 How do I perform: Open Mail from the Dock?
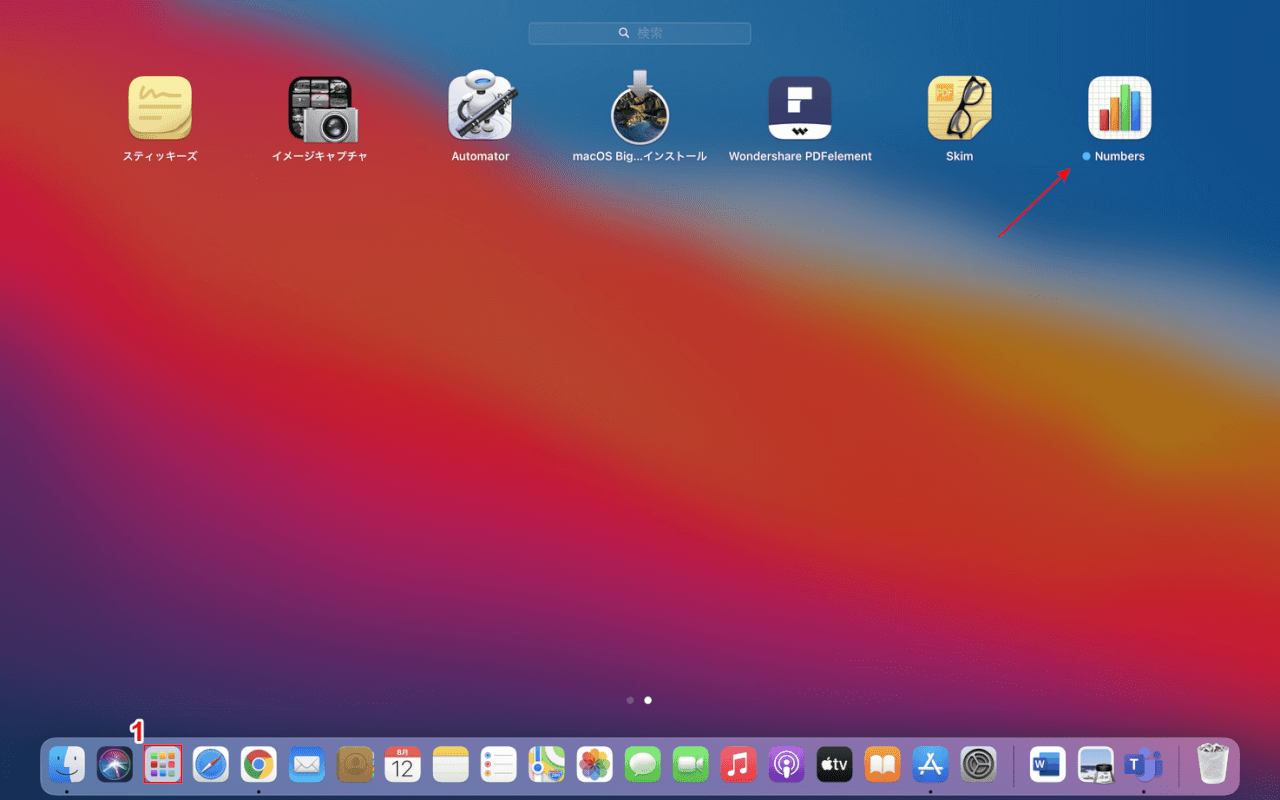(307, 765)
